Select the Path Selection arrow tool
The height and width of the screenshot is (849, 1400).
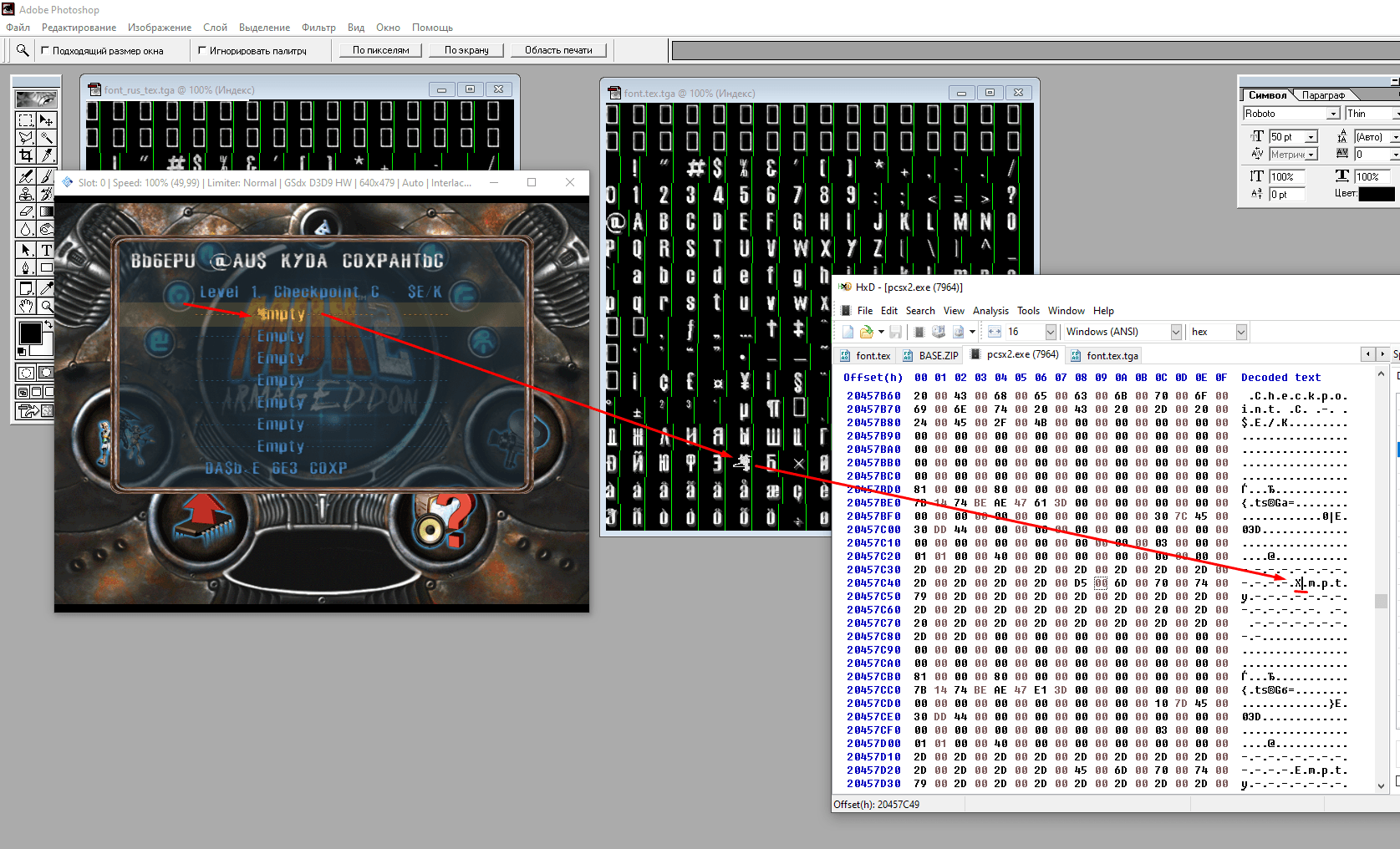point(26,250)
